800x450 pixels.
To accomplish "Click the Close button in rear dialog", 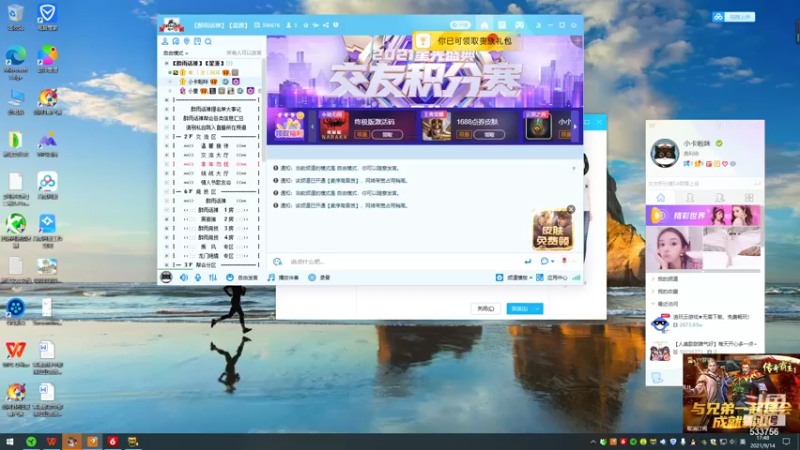I will click(x=485, y=309).
